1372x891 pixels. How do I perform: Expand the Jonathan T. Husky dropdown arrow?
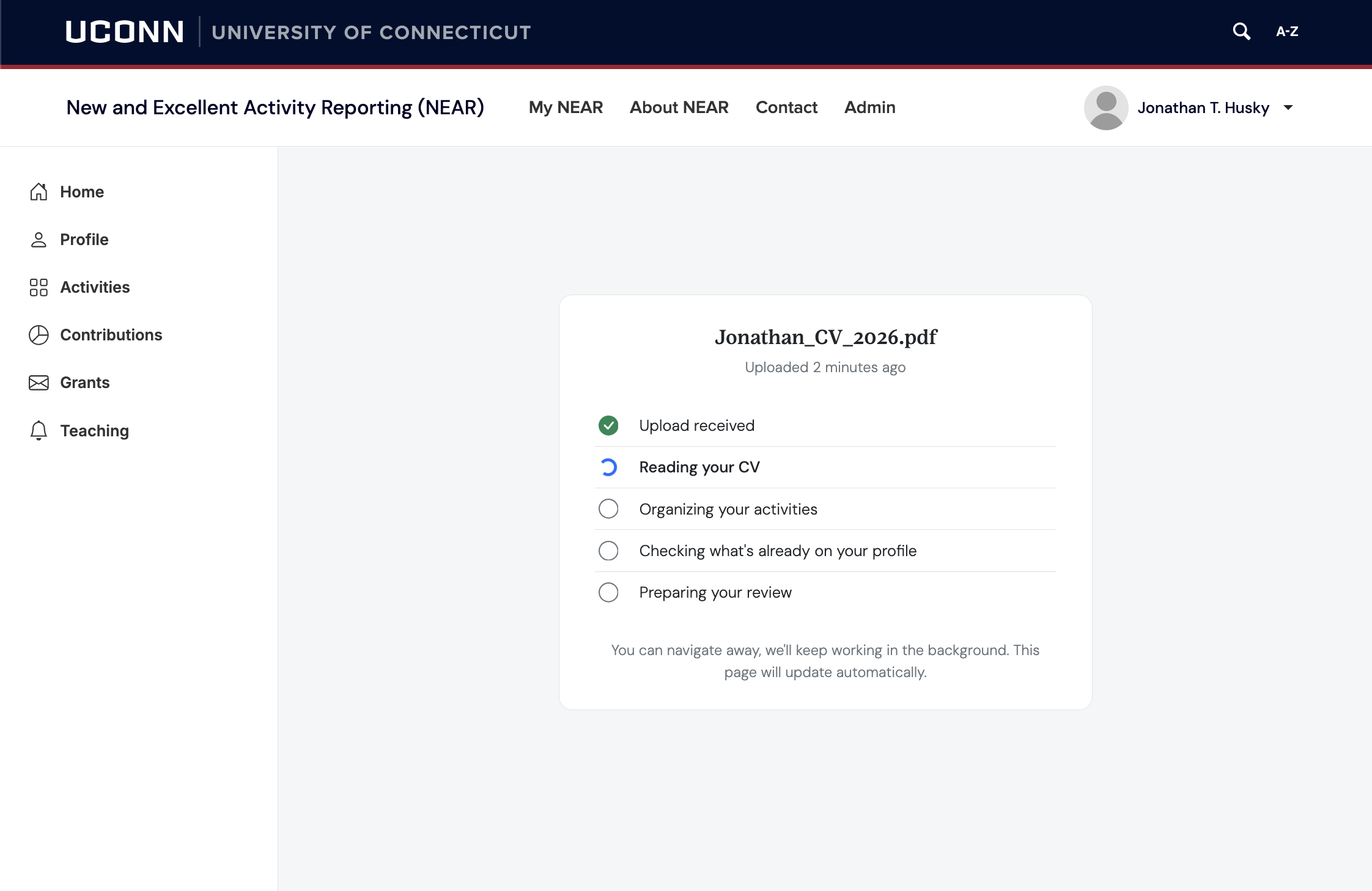pyautogui.click(x=1288, y=108)
